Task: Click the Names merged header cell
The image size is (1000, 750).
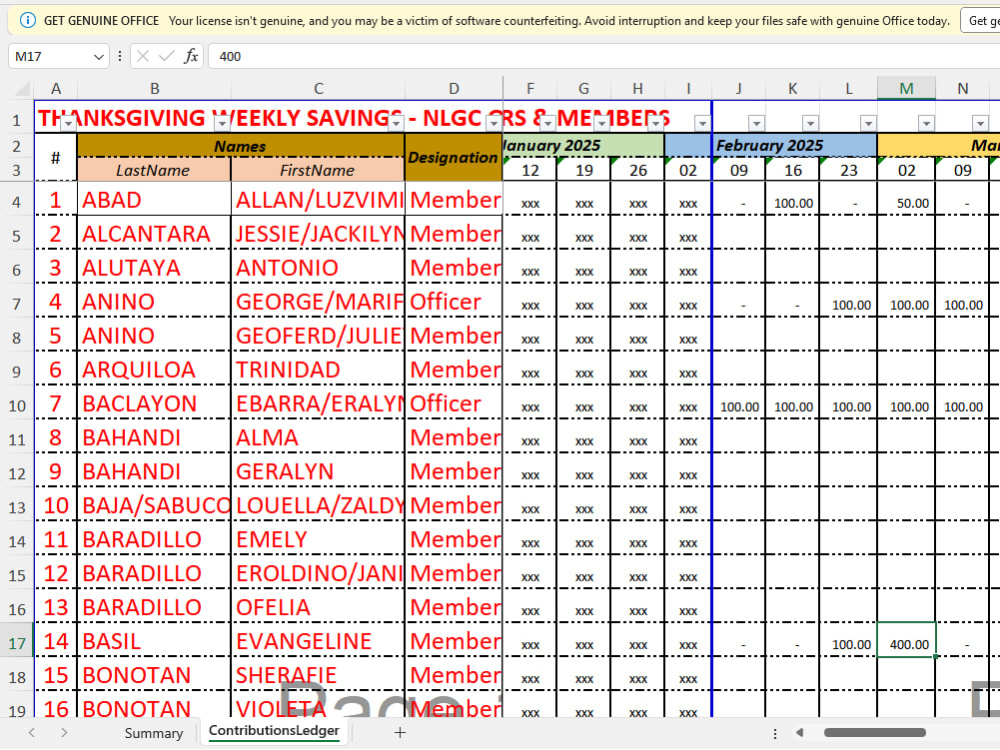Action: (x=240, y=146)
